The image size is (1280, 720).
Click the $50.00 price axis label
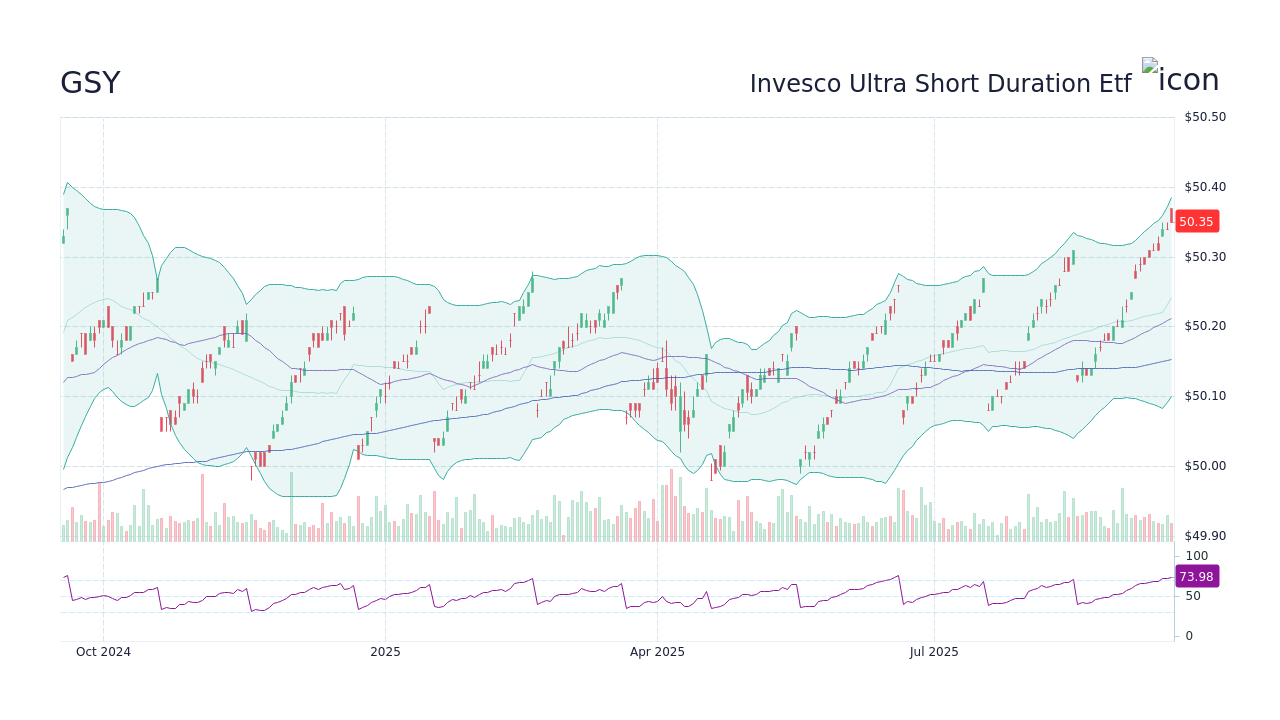1205,466
